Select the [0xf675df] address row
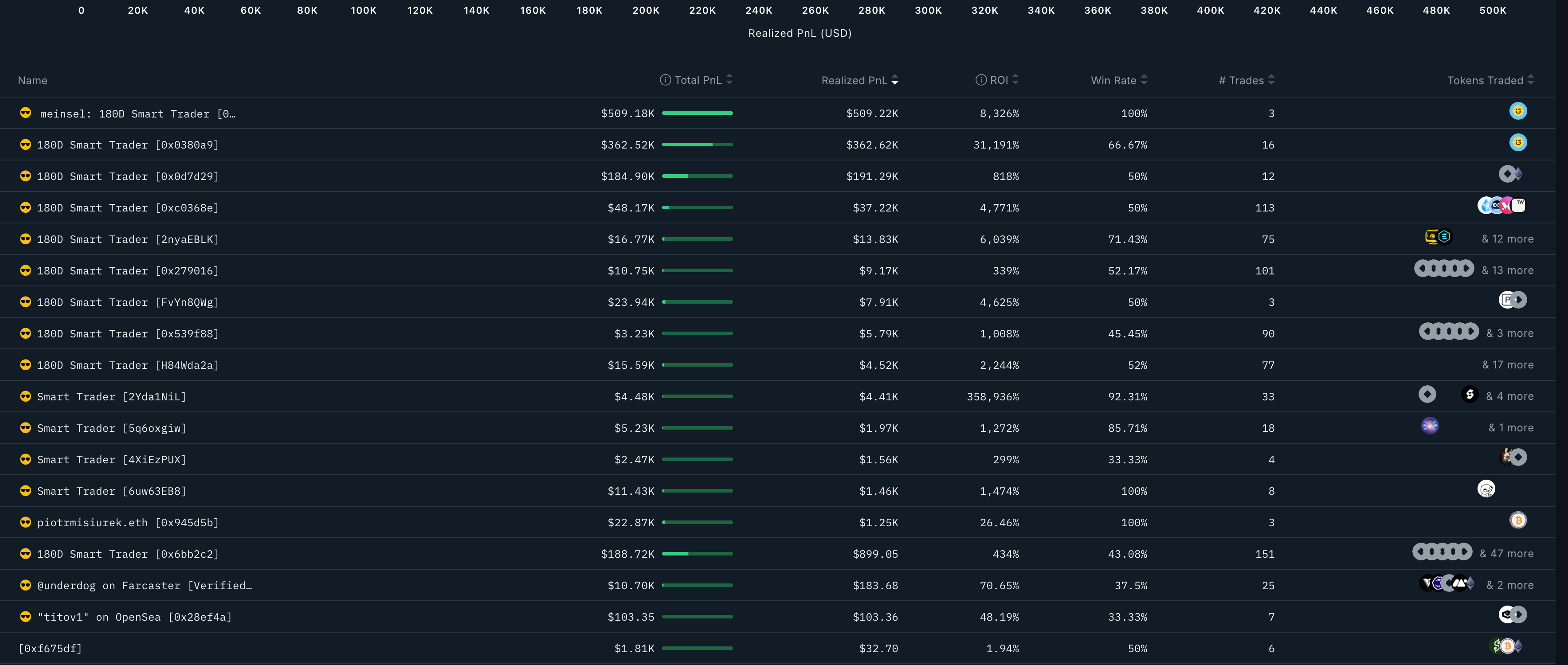This screenshot has height=665, width=1568. 50,649
